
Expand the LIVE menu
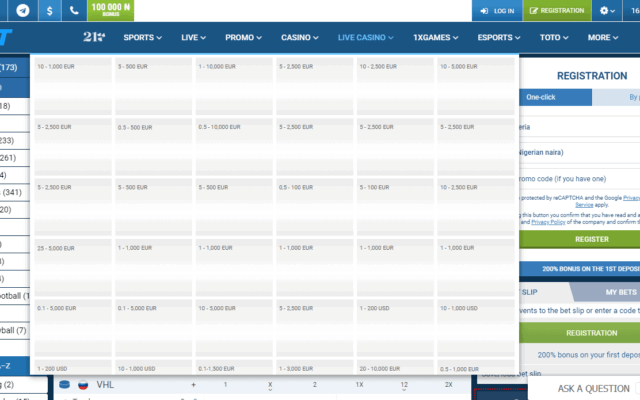click(x=193, y=38)
